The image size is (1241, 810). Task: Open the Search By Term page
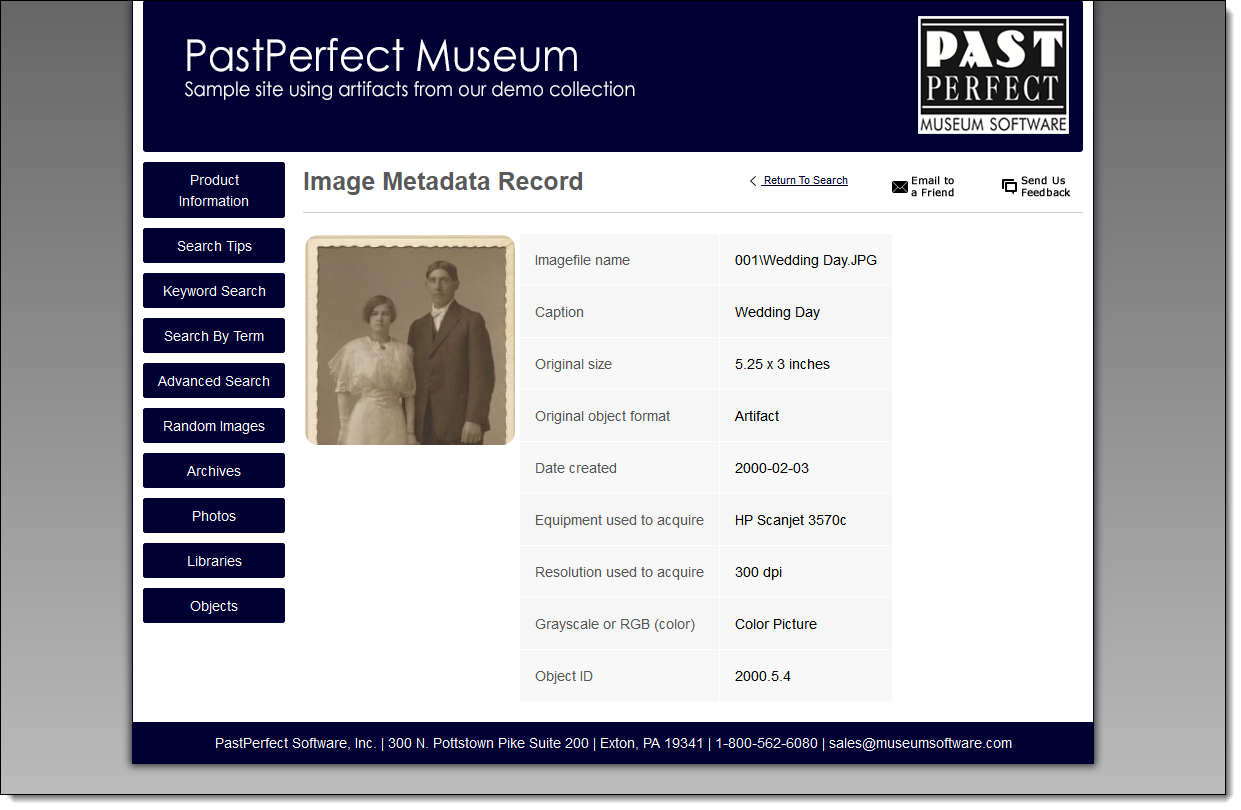(213, 335)
